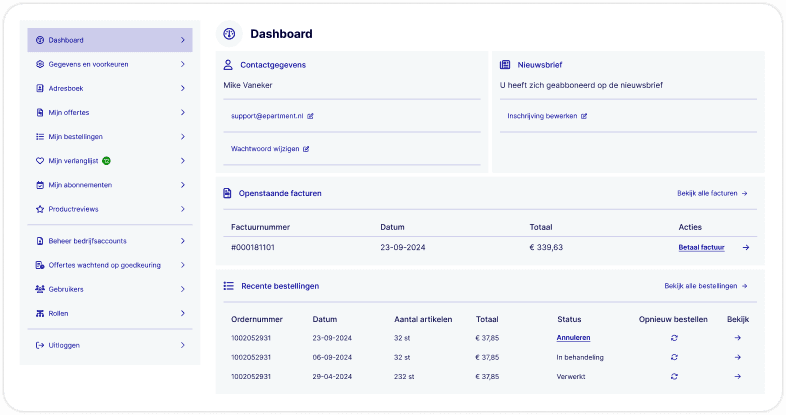Screen dimensions: 786x415
Task: Expand the Adresboek chevron
Action: 182,88
